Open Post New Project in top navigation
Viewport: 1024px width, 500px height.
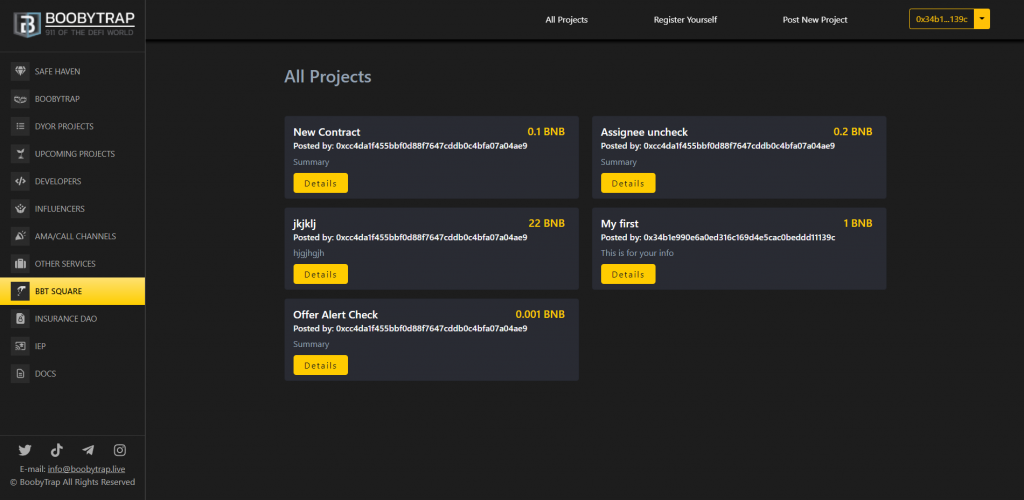point(815,20)
